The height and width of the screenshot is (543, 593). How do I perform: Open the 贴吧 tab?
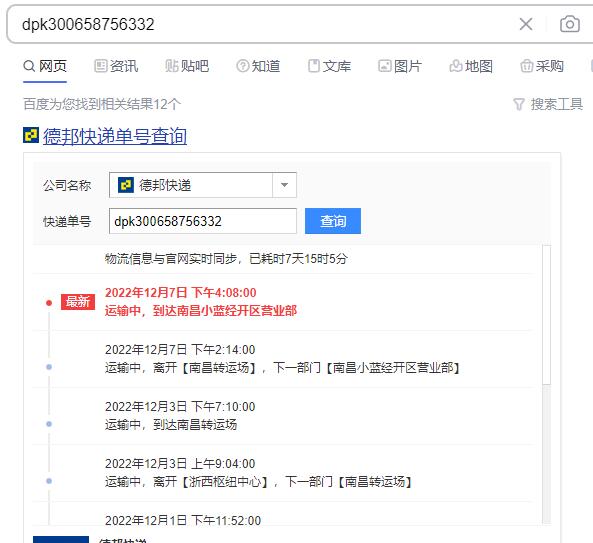(x=187, y=66)
